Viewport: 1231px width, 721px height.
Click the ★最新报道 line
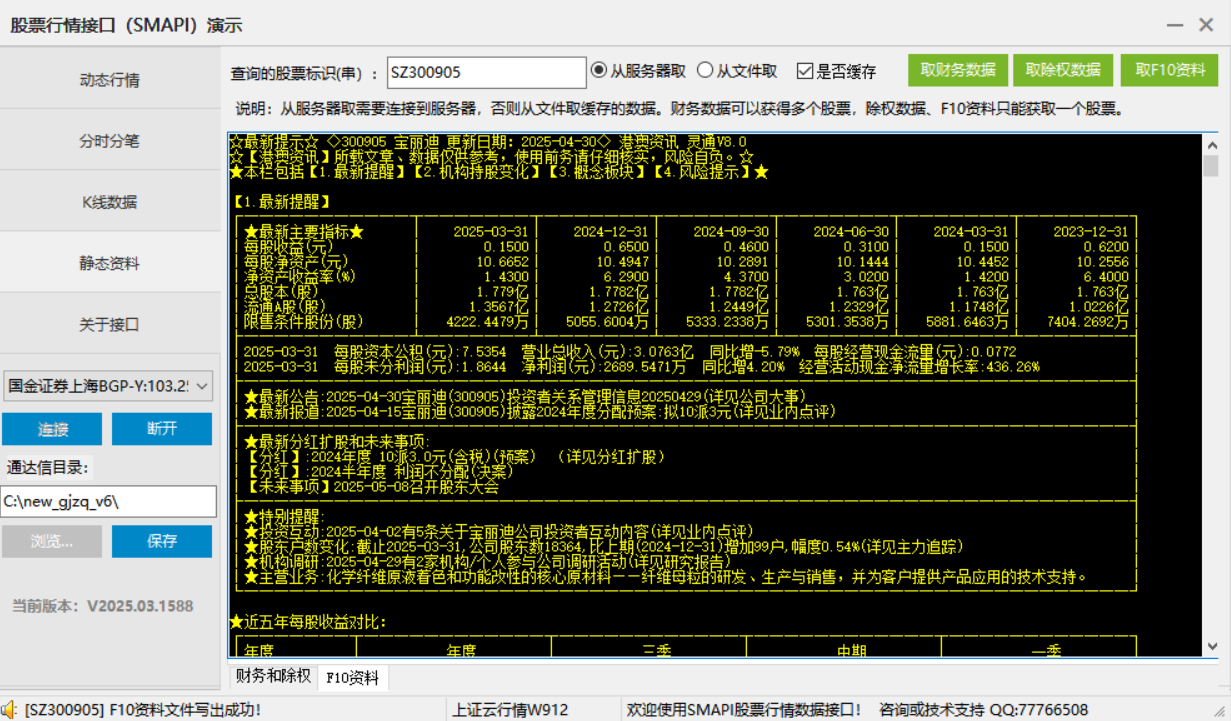pyautogui.click(x=540, y=412)
